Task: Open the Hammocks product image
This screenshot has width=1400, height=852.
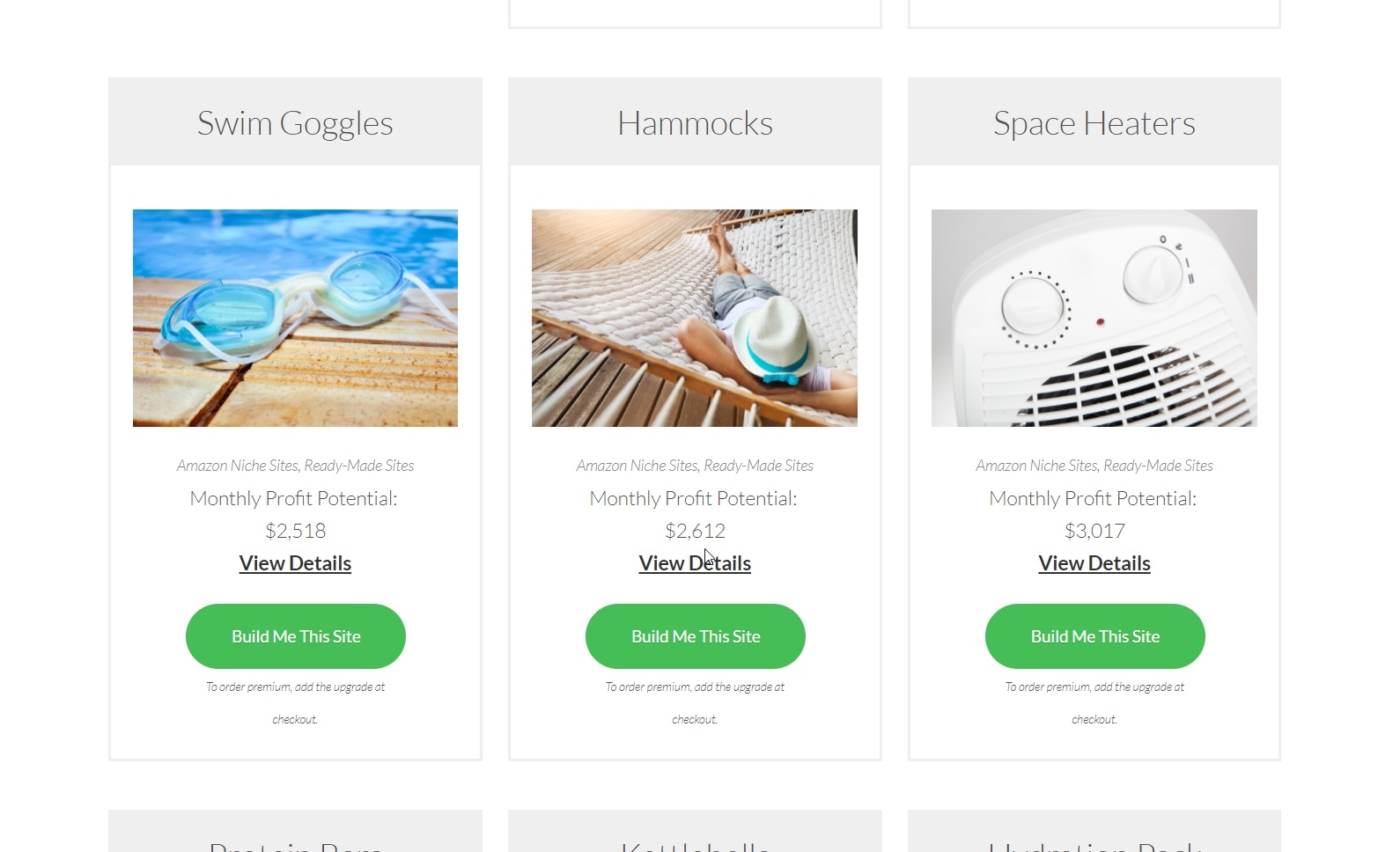Action: click(x=695, y=318)
